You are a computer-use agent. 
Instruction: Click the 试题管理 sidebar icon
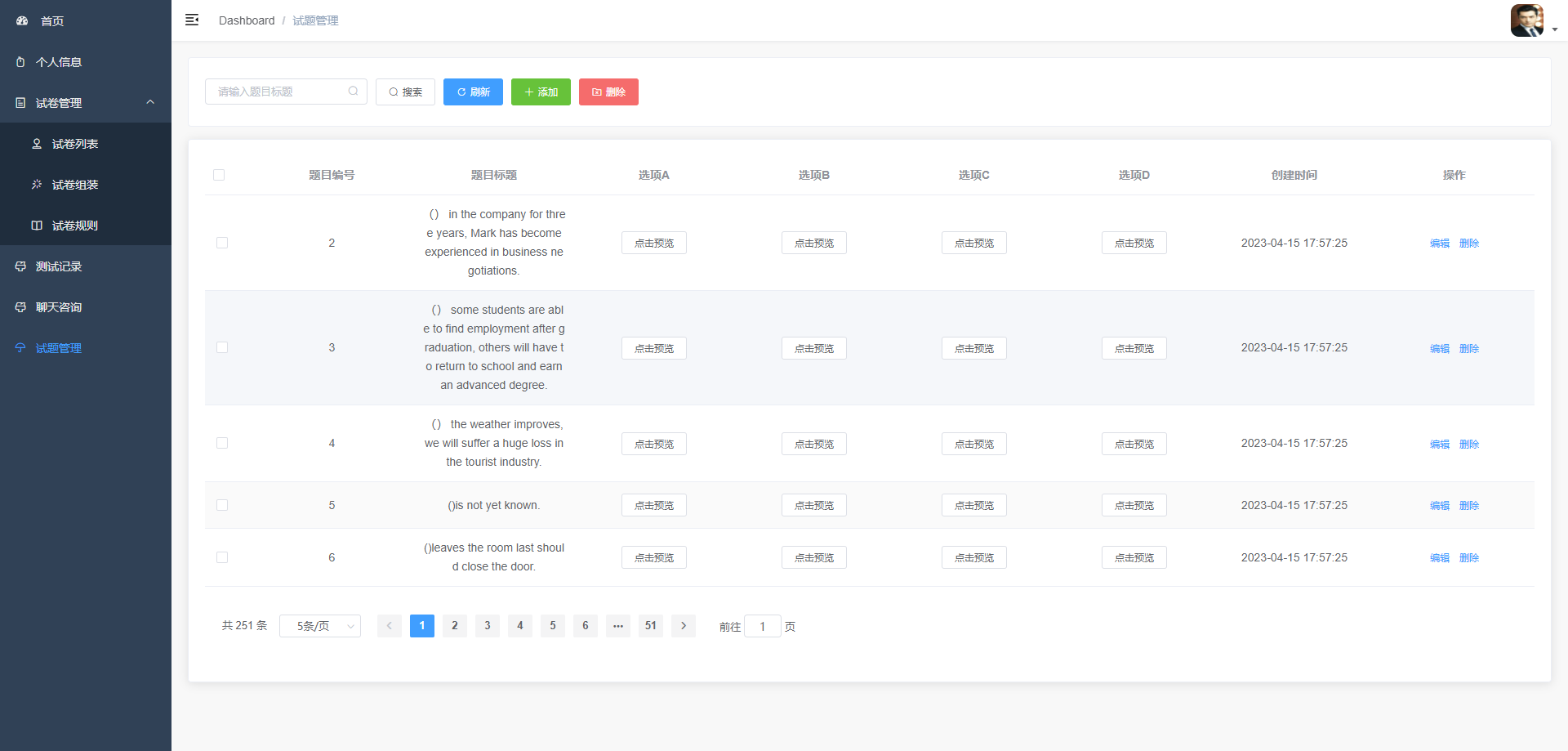point(20,347)
